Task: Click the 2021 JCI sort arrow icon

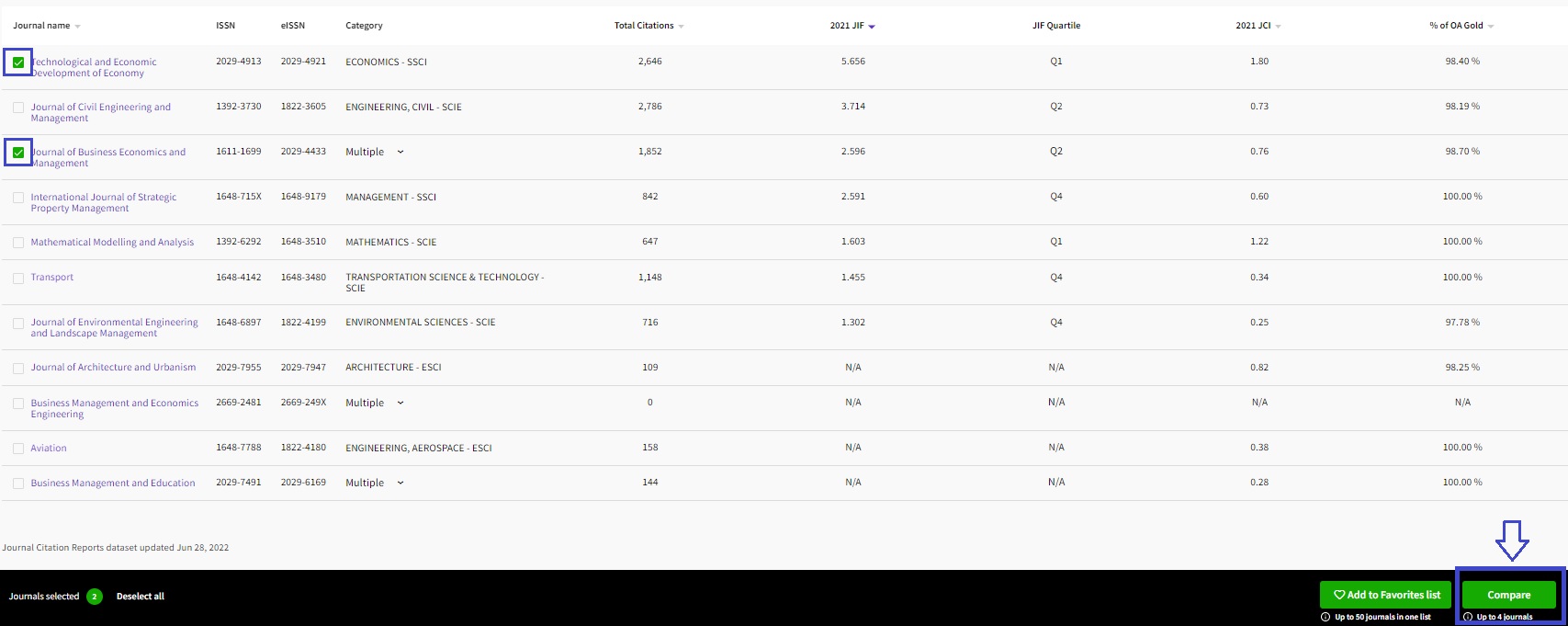Action: coord(1278,27)
